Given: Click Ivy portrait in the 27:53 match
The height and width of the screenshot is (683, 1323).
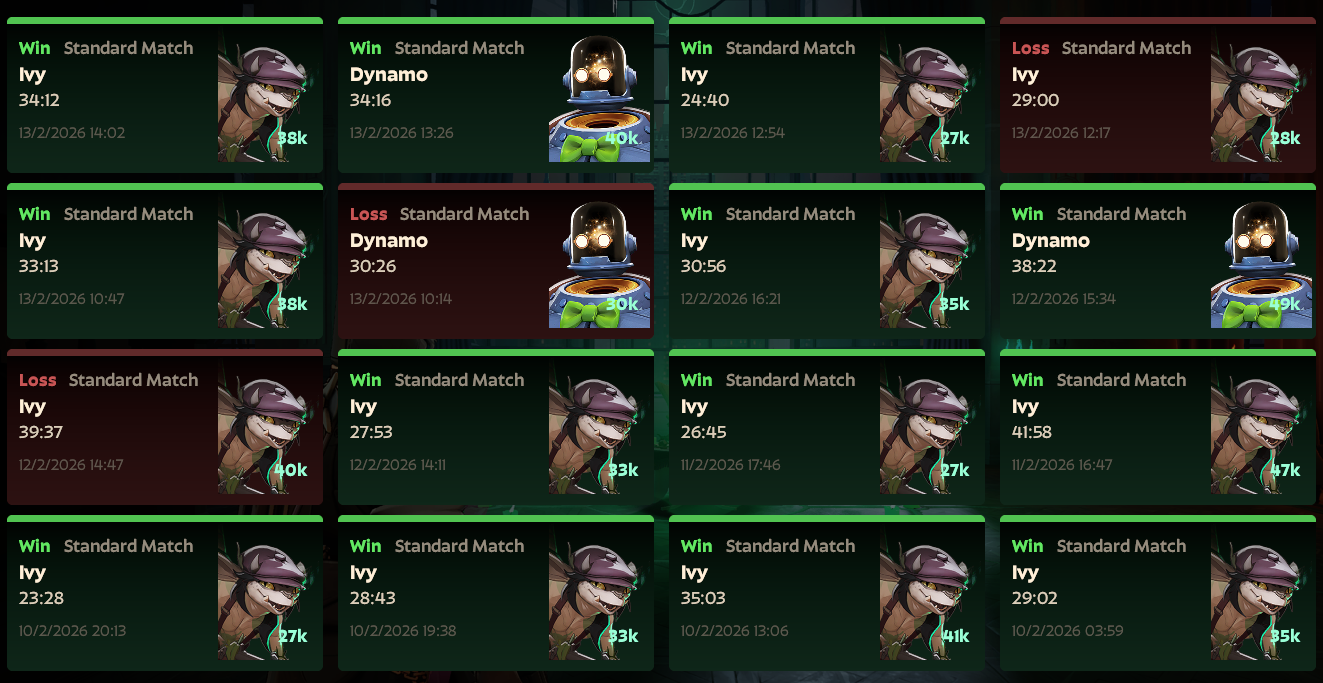Looking at the screenshot, I should 598,430.
